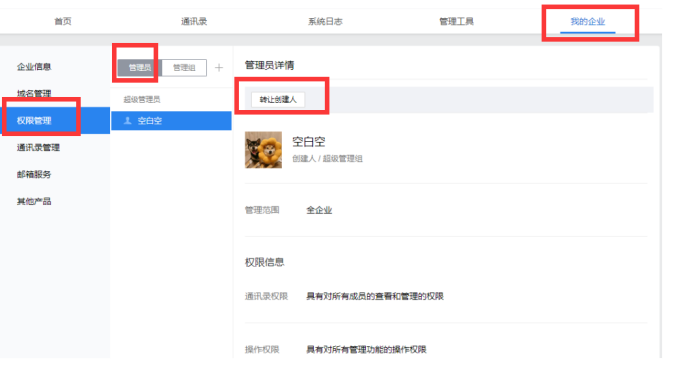The width and height of the screenshot is (692, 387).
Task: Click the 管理范围 label
Action: tap(262, 210)
